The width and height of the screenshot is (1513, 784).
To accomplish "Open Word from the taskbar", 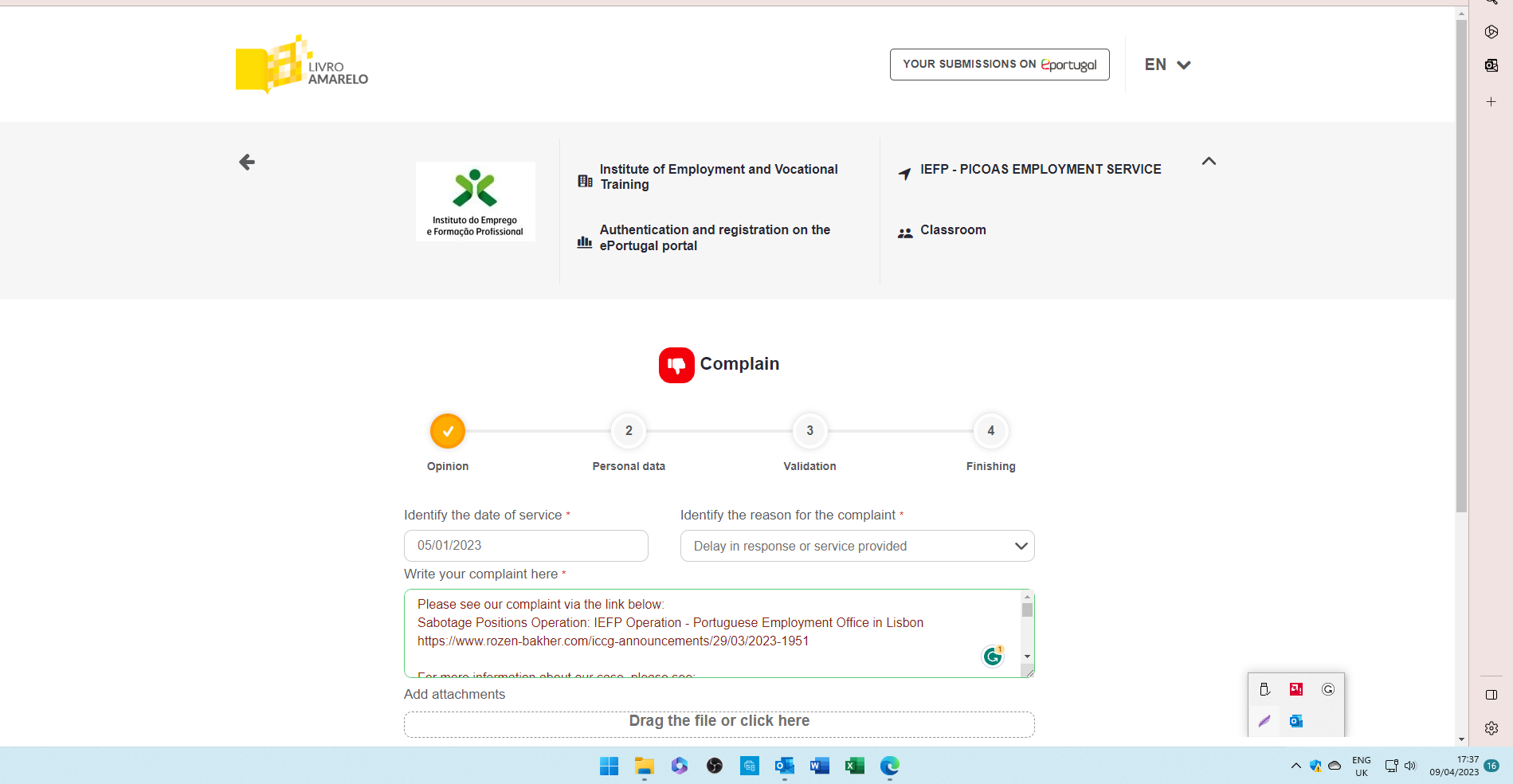I will click(820, 766).
